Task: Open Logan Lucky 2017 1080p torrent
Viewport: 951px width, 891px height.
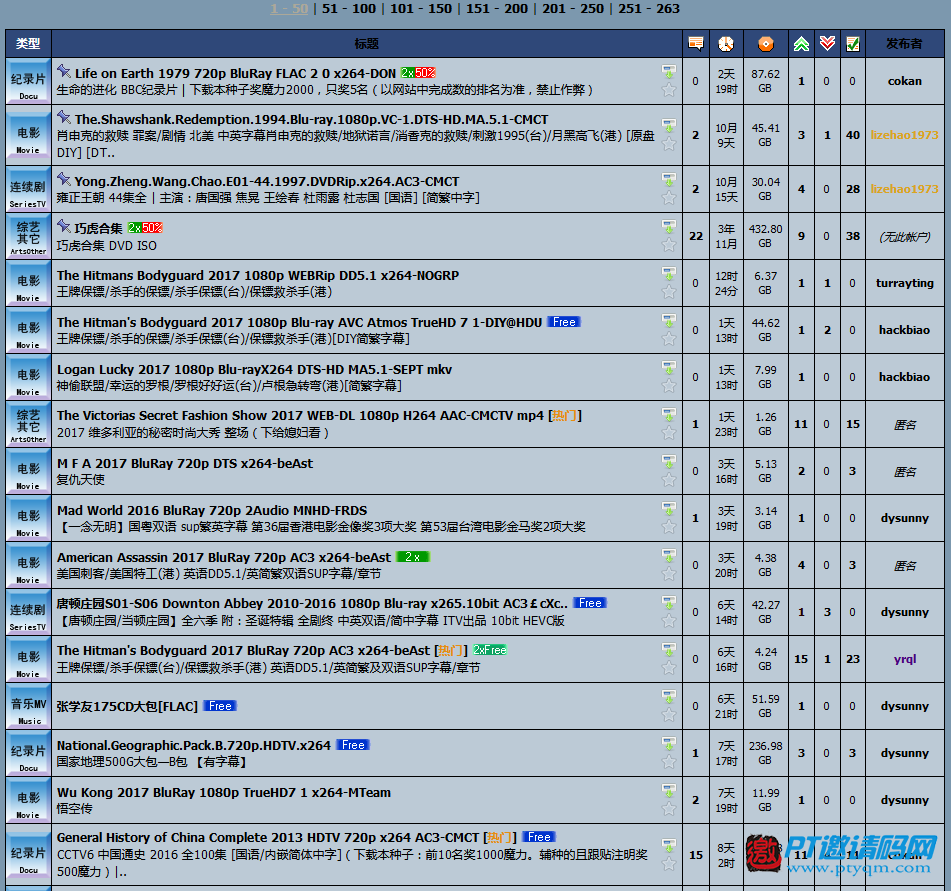Action: [x=254, y=369]
